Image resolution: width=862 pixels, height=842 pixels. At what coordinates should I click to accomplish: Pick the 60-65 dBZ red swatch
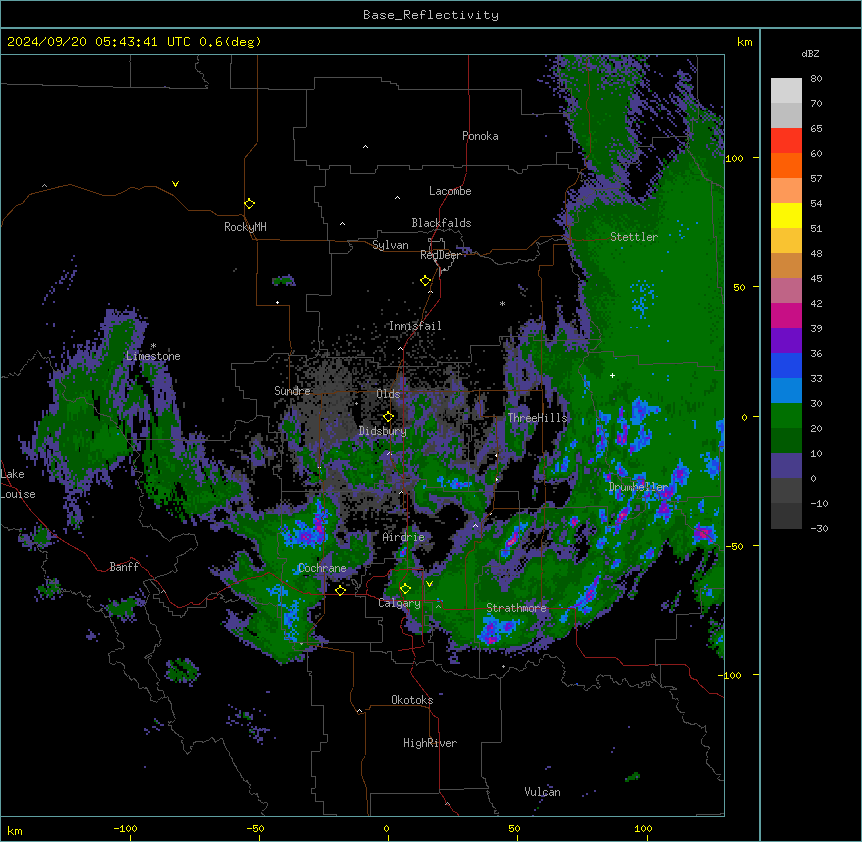coord(786,141)
